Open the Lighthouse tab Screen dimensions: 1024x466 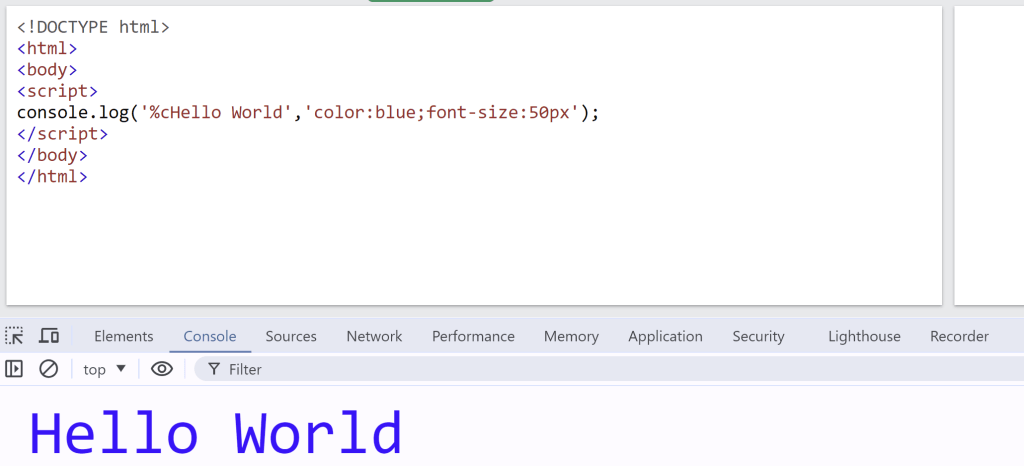[864, 336]
